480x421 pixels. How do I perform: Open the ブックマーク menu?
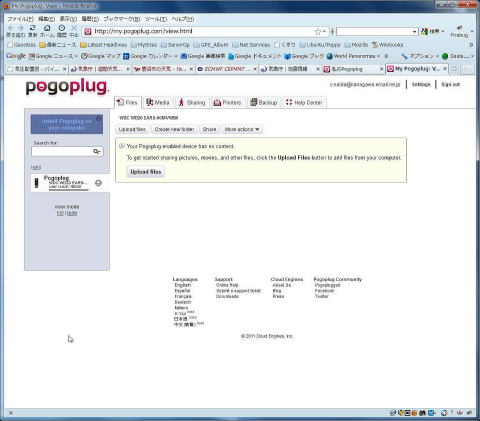pyautogui.click(x=121, y=19)
